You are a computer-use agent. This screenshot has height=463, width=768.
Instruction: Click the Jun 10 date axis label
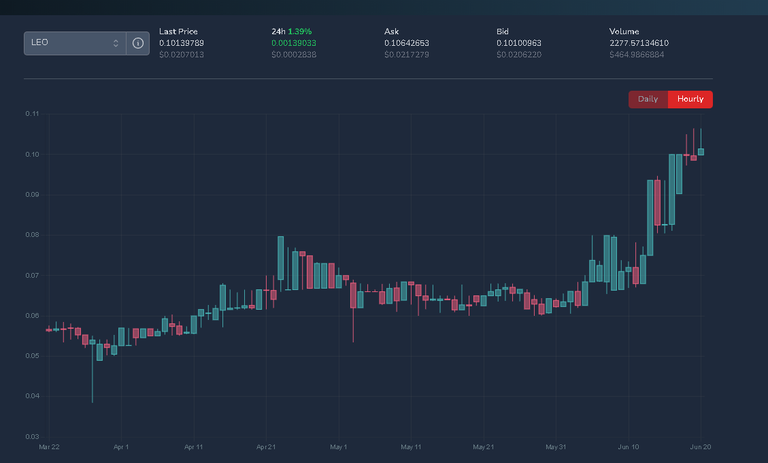pos(628,447)
